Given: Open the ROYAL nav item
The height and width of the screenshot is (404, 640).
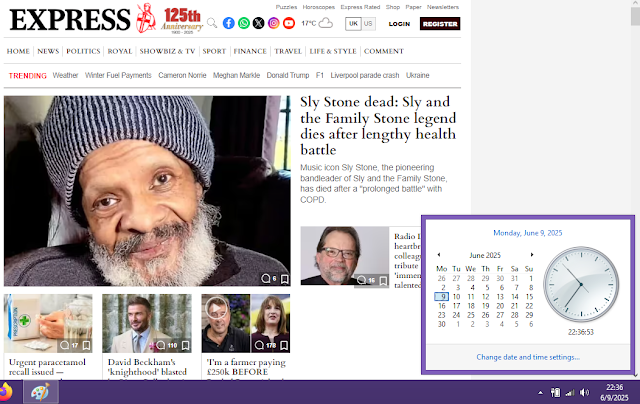Looking at the screenshot, I should [120, 51].
